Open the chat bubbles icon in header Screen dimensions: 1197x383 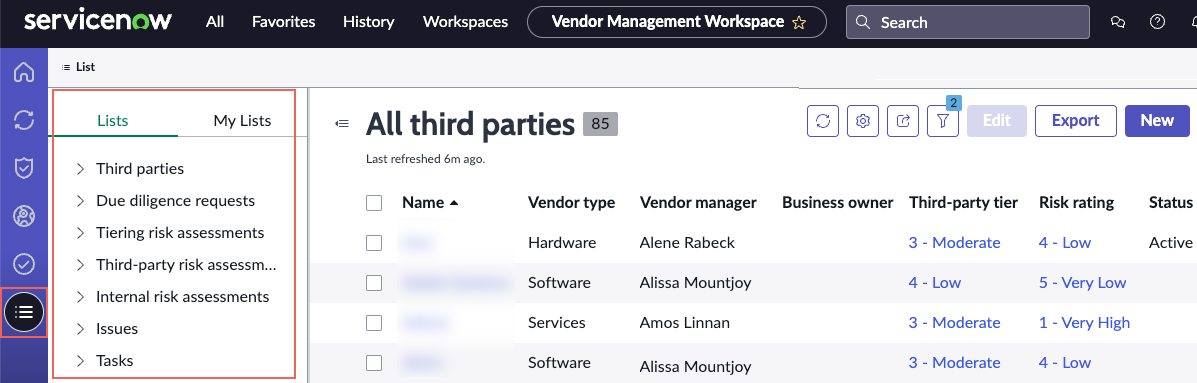pos(1118,22)
